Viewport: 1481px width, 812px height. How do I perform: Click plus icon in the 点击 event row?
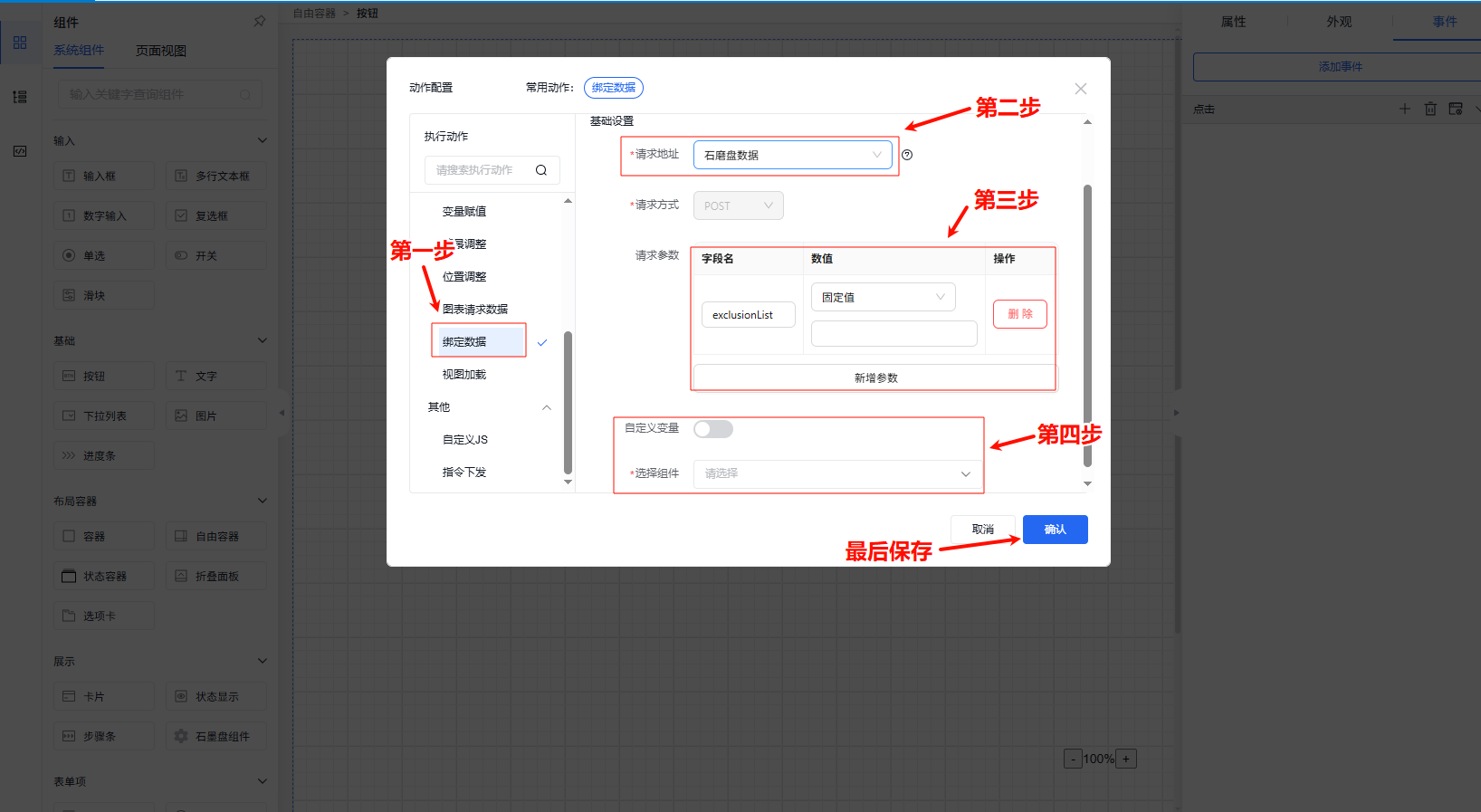pyautogui.click(x=1405, y=109)
